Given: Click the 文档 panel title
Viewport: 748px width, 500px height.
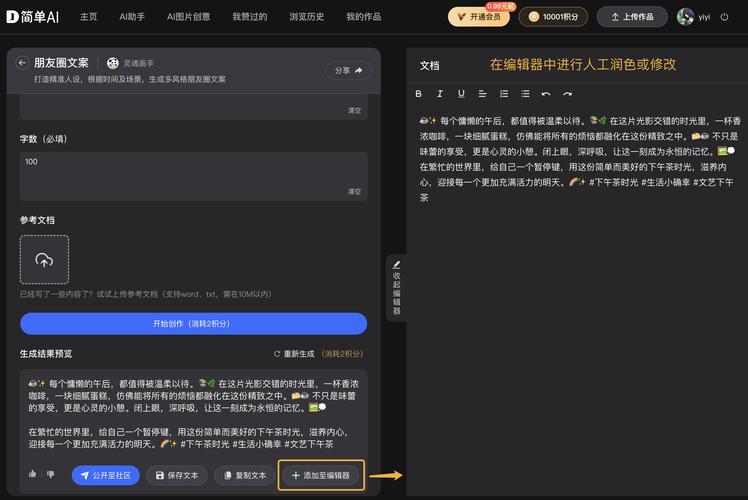Looking at the screenshot, I should pyautogui.click(x=429, y=66).
